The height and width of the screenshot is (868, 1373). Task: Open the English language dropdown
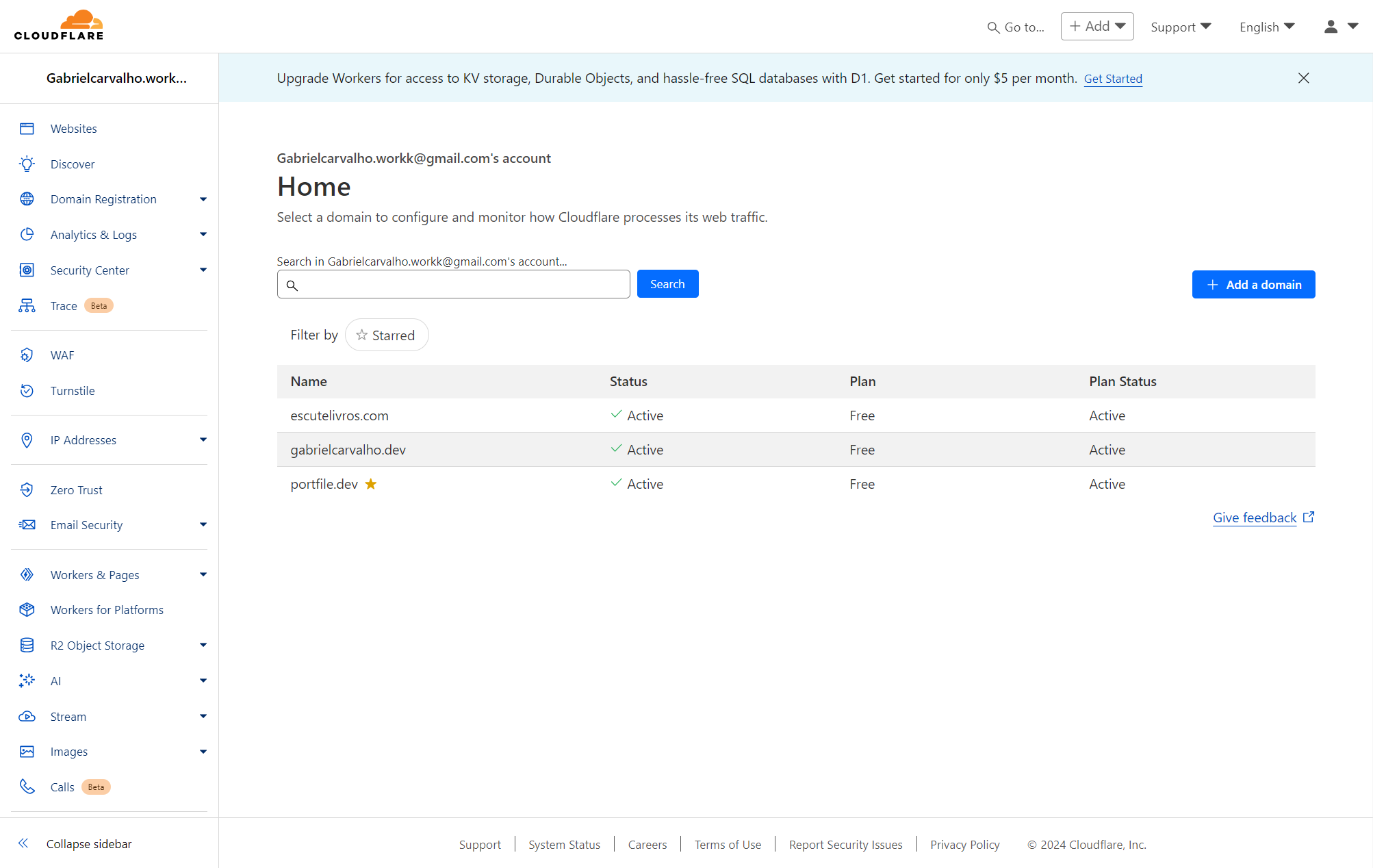point(1267,27)
